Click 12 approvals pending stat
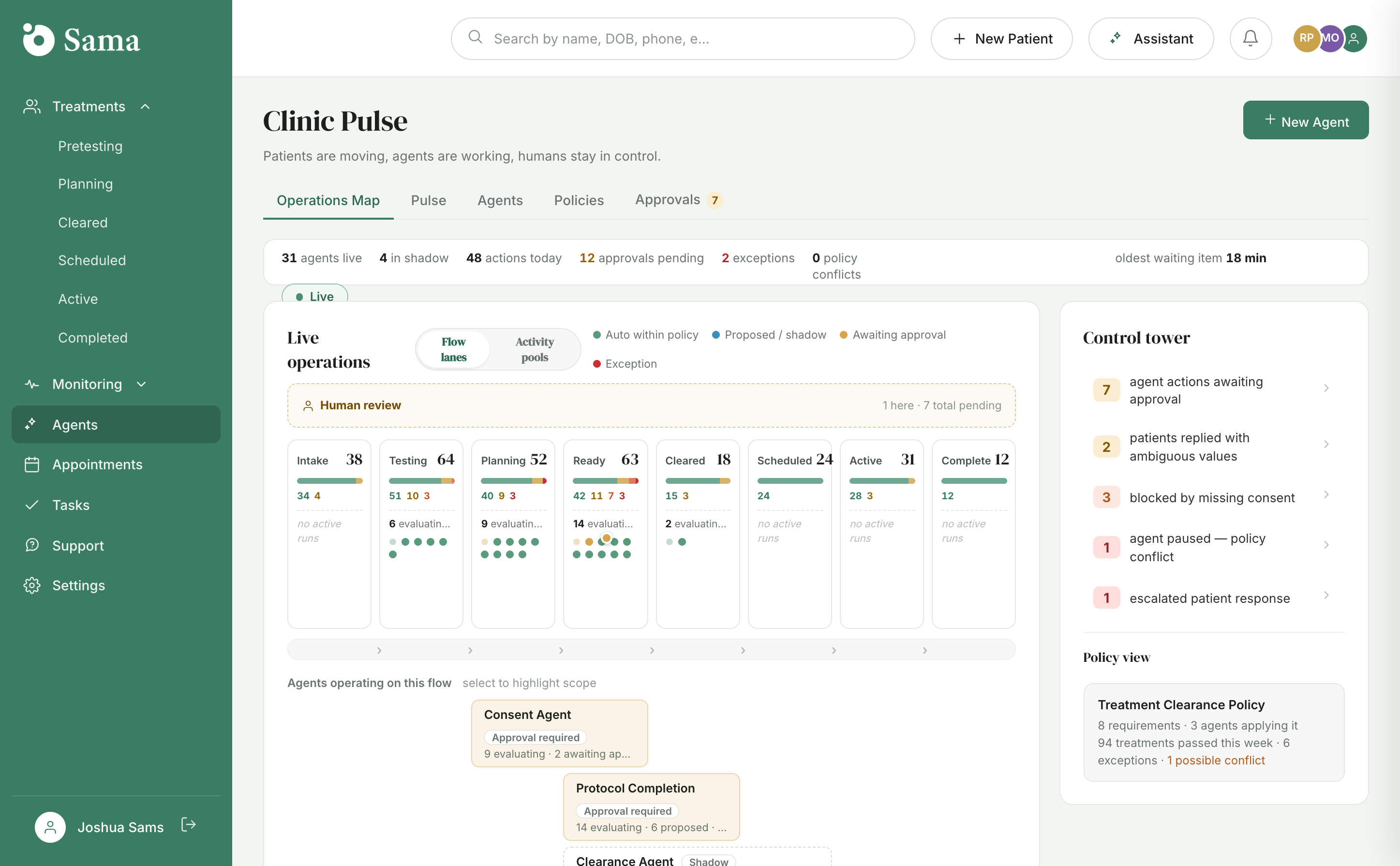 pos(641,258)
